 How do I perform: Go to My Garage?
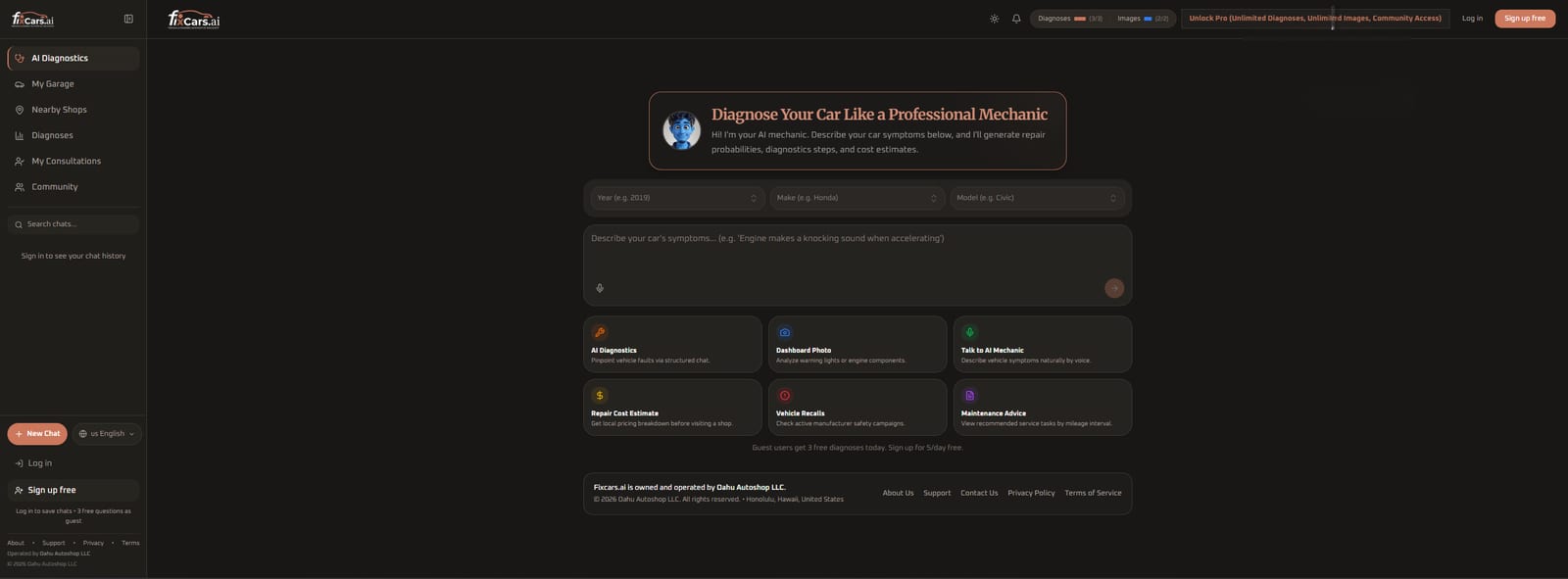coord(73,84)
